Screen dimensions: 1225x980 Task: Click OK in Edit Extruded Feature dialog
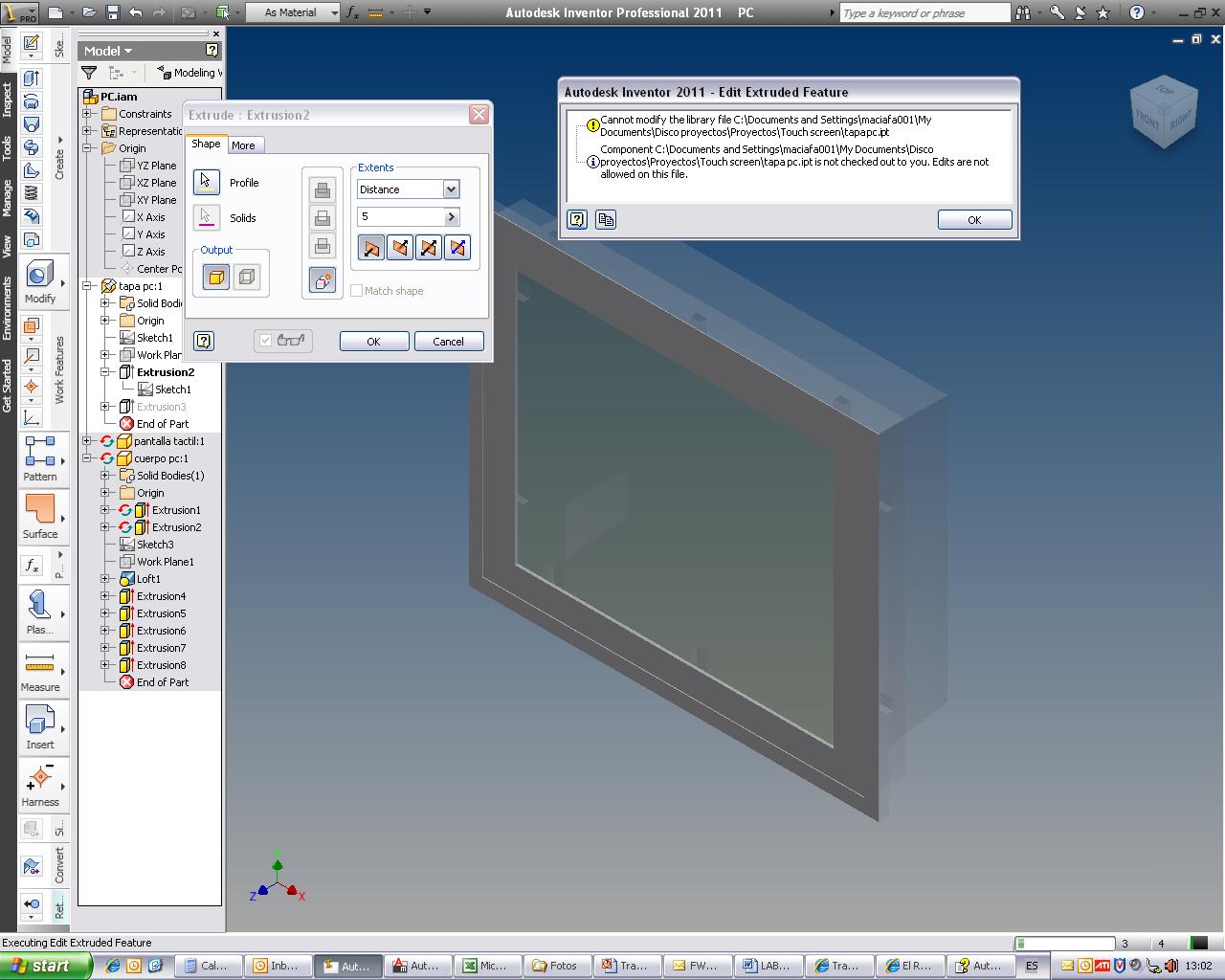point(974,220)
